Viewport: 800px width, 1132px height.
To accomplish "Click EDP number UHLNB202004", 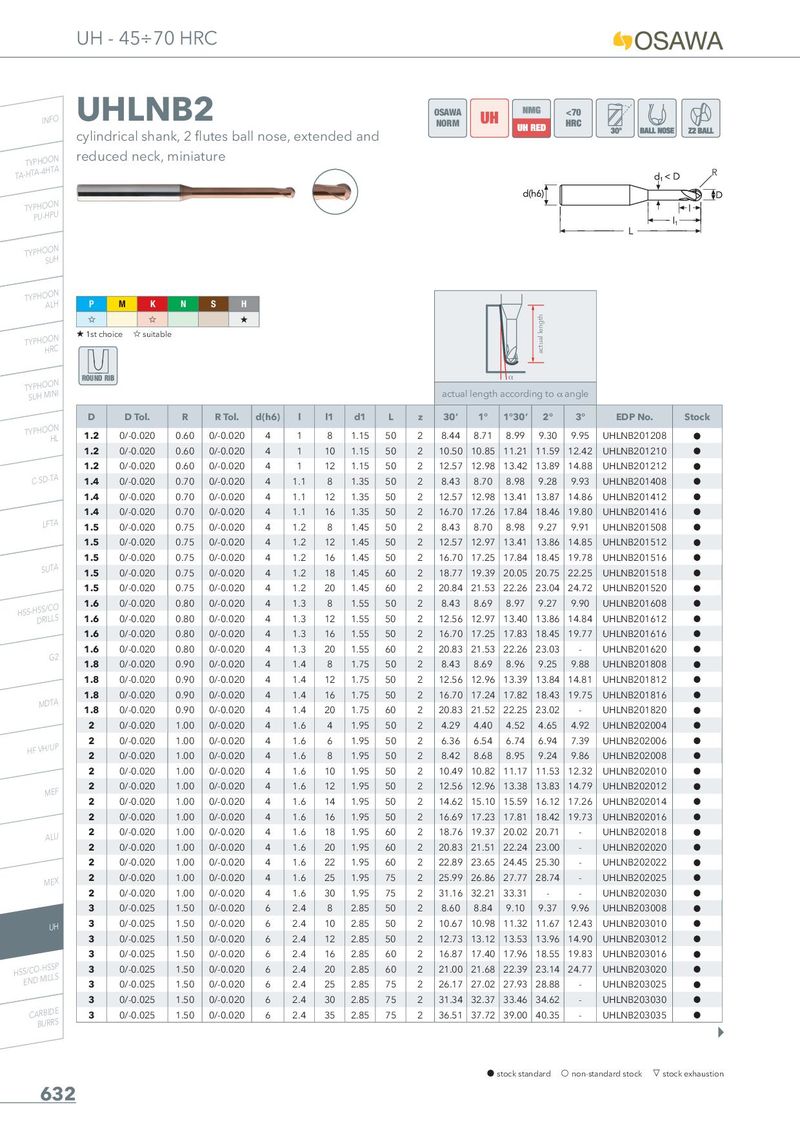I will tap(635, 726).
